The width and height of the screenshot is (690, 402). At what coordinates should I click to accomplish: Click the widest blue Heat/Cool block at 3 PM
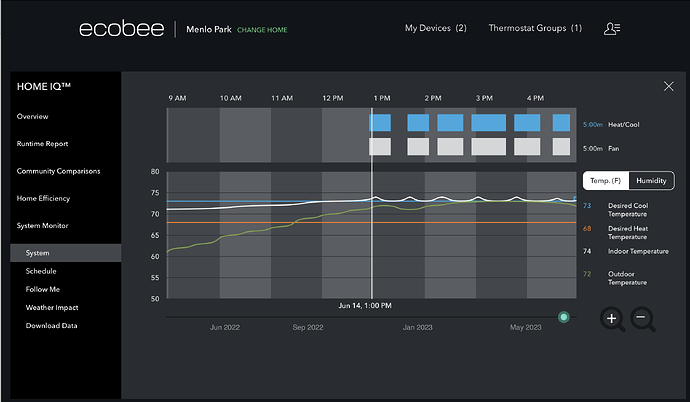[488, 123]
